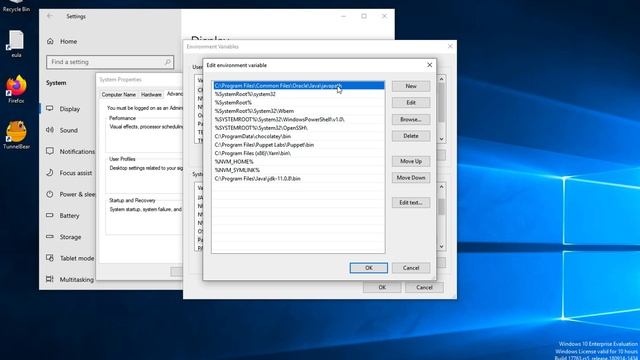Select the Java\jdk-11.0.8\bin entry
Viewport: 640px width, 360px height.
(x=299, y=178)
